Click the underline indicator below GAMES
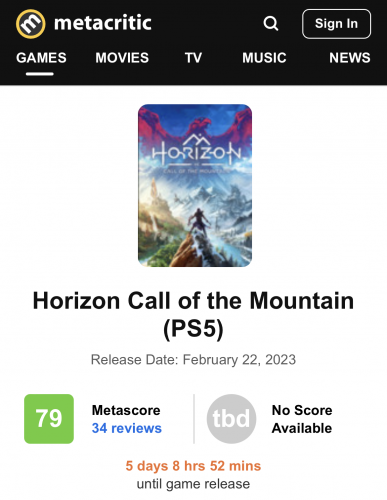The height and width of the screenshot is (500, 387). point(40,74)
